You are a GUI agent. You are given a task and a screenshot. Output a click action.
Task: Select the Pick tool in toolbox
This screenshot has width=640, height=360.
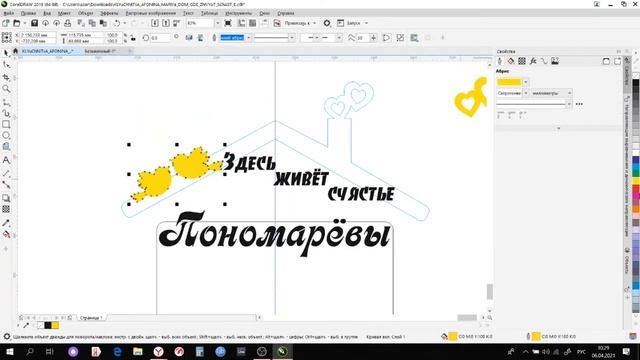point(6,53)
